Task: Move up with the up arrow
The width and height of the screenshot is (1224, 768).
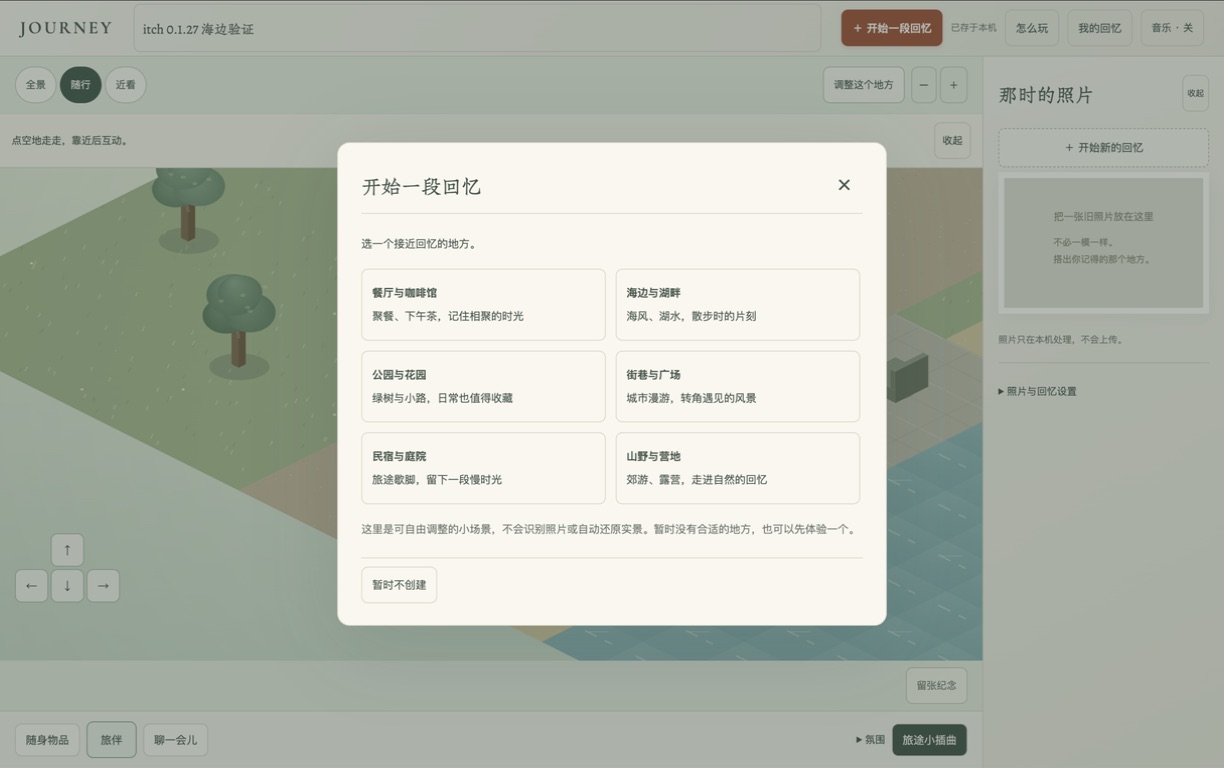Action: (67, 550)
